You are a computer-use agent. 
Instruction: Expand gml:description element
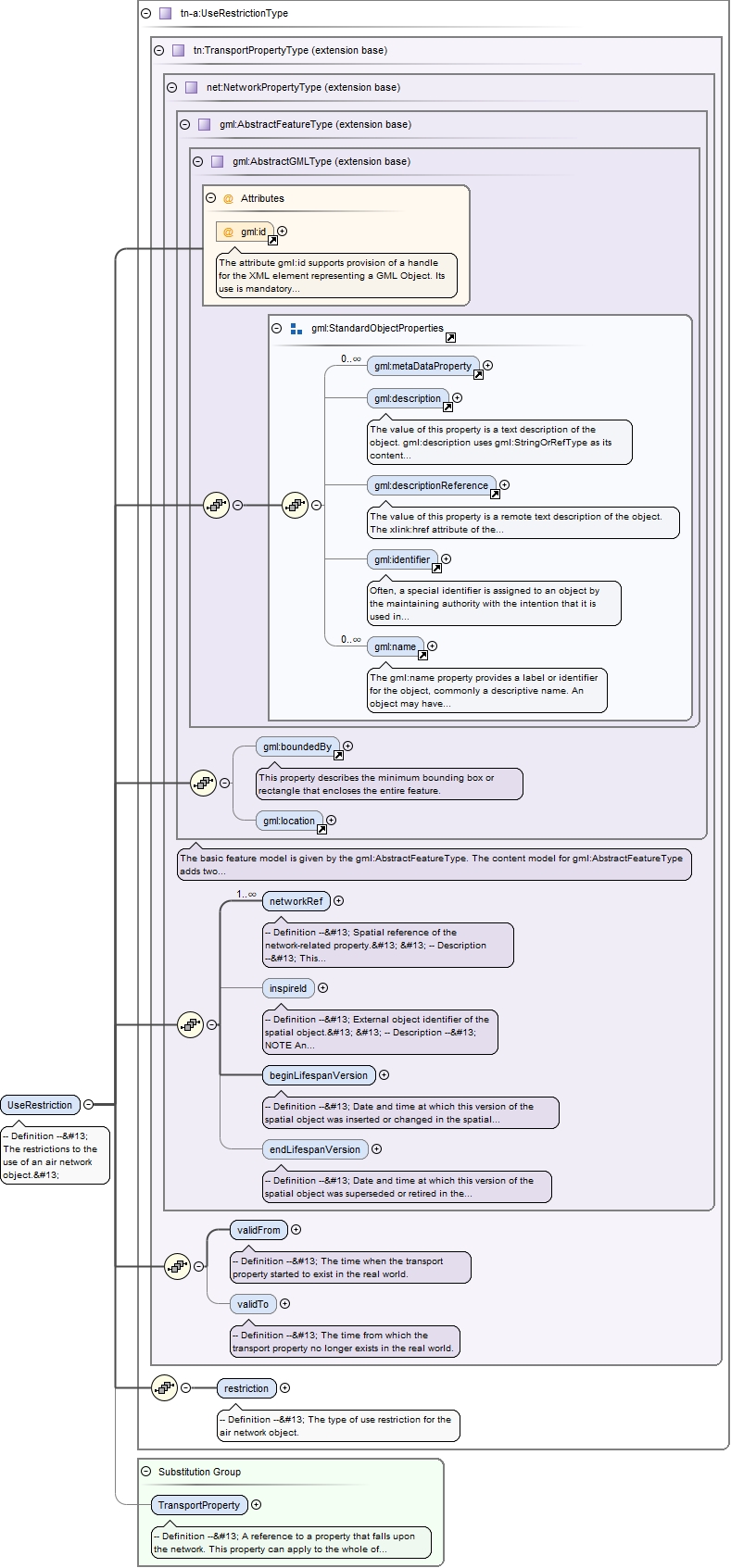(x=458, y=398)
